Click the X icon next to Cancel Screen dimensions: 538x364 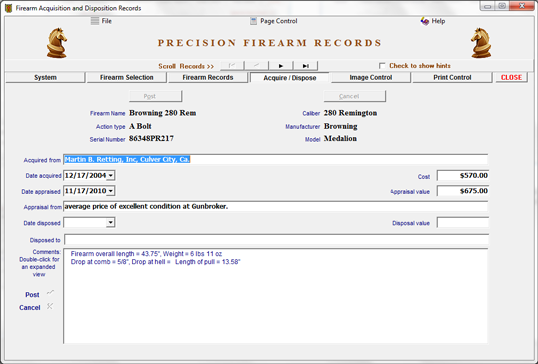50,306
